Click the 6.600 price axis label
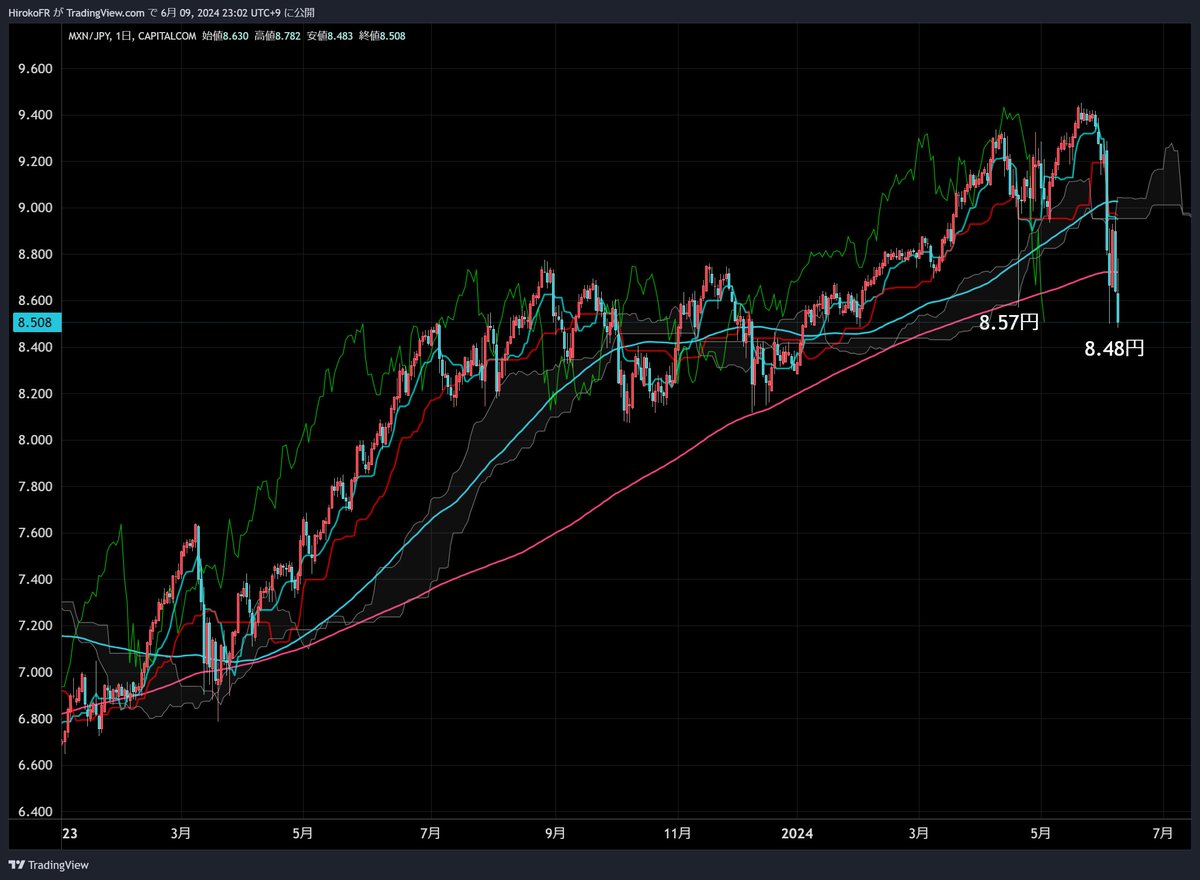The image size is (1200, 880). coord(34,765)
